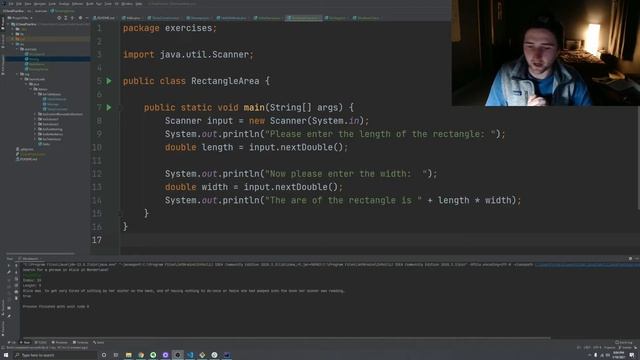
Task: Click 'width' variable on line 13
Action: (215, 187)
